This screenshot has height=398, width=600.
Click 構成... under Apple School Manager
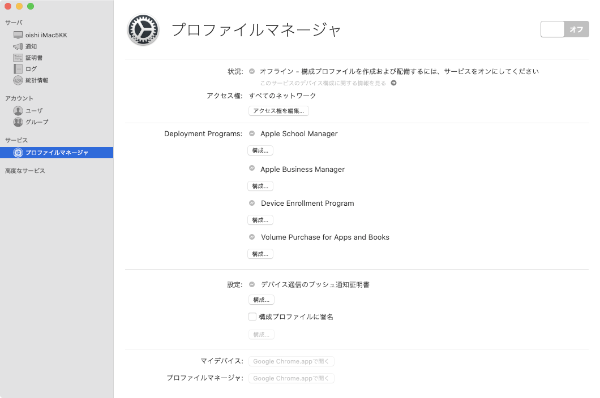[261, 151]
